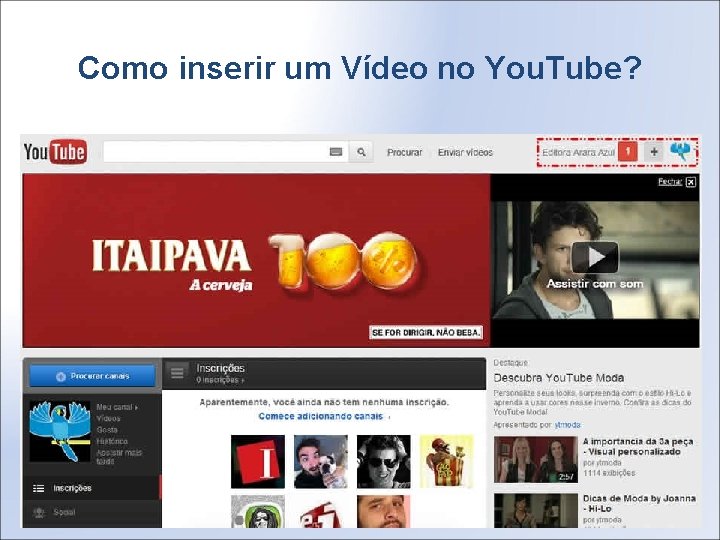The width and height of the screenshot is (720, 540).
Task: Open the bearded man channel thumbnail
Action: [383, 512]
